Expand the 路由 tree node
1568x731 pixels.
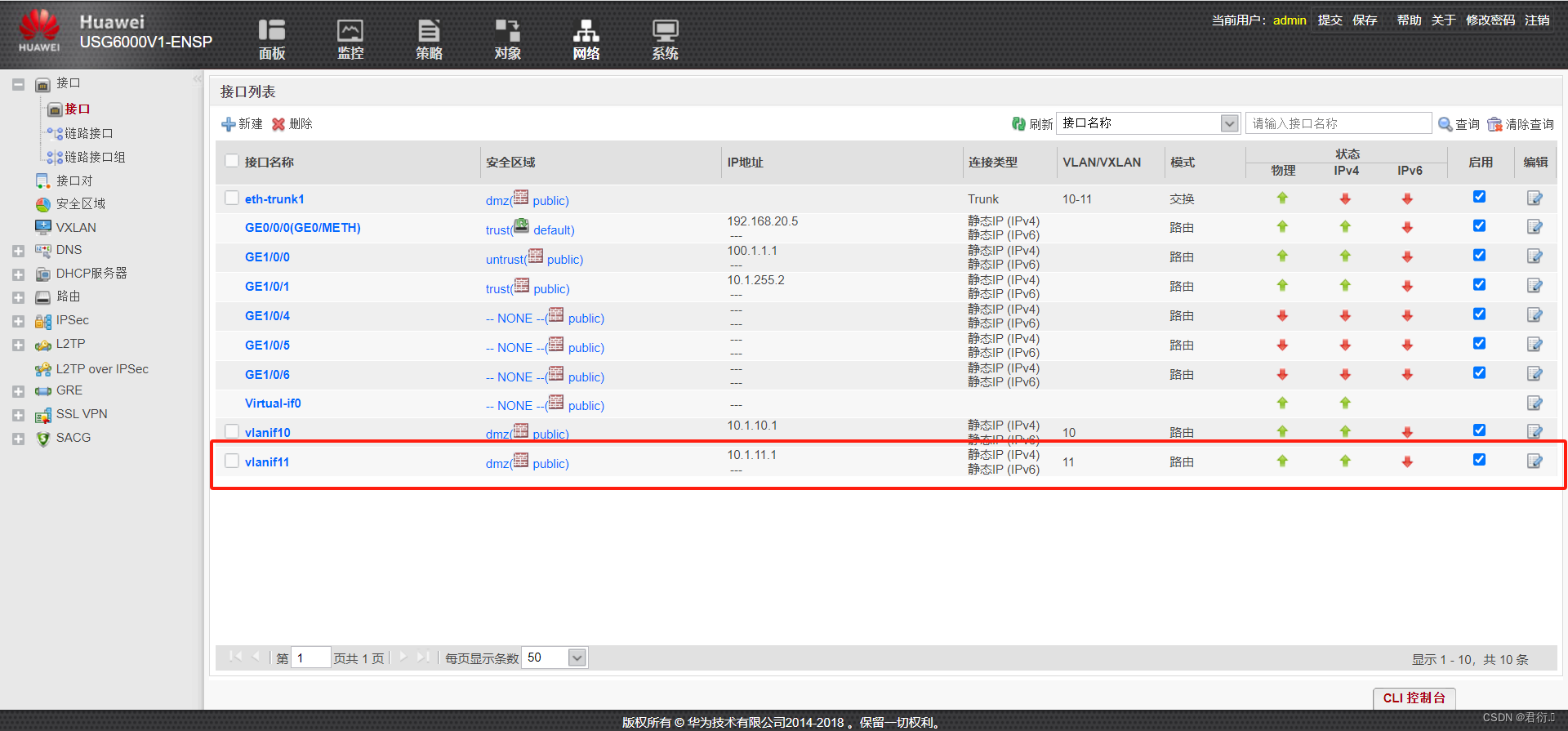pos(18,298)
